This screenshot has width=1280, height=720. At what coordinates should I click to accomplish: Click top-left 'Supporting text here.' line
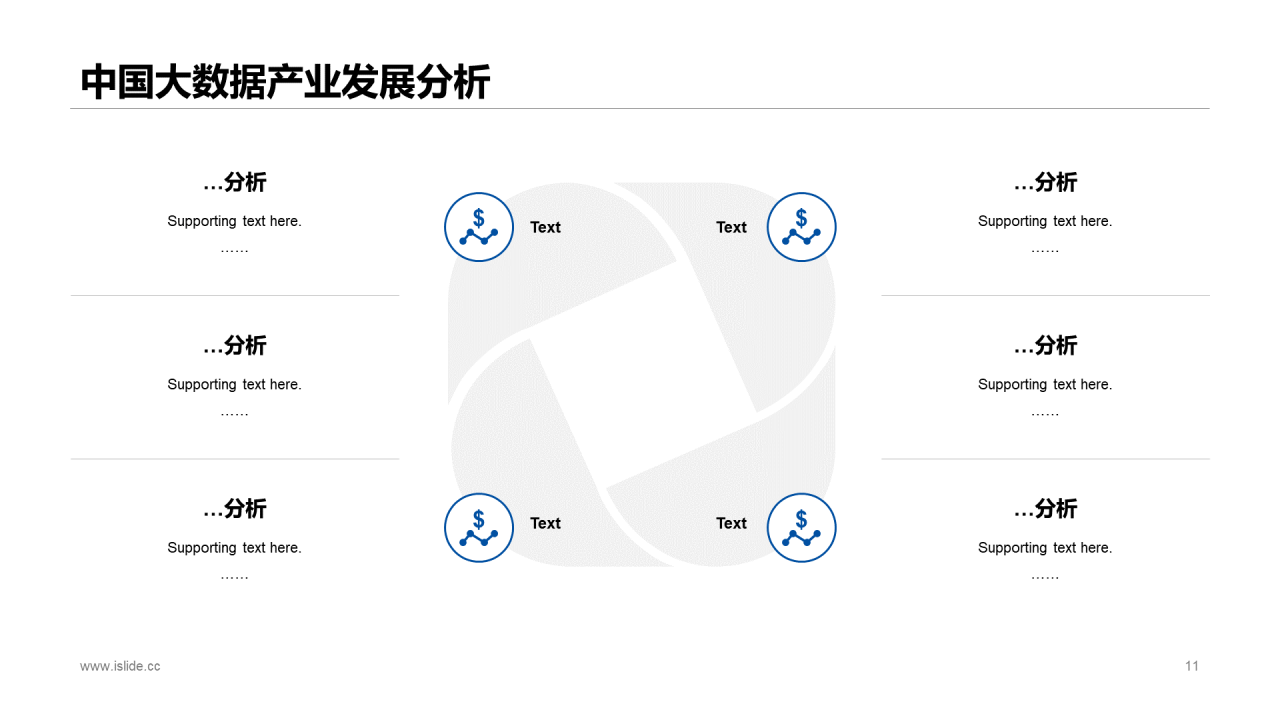pyautogui.click(x=234, y=221)
